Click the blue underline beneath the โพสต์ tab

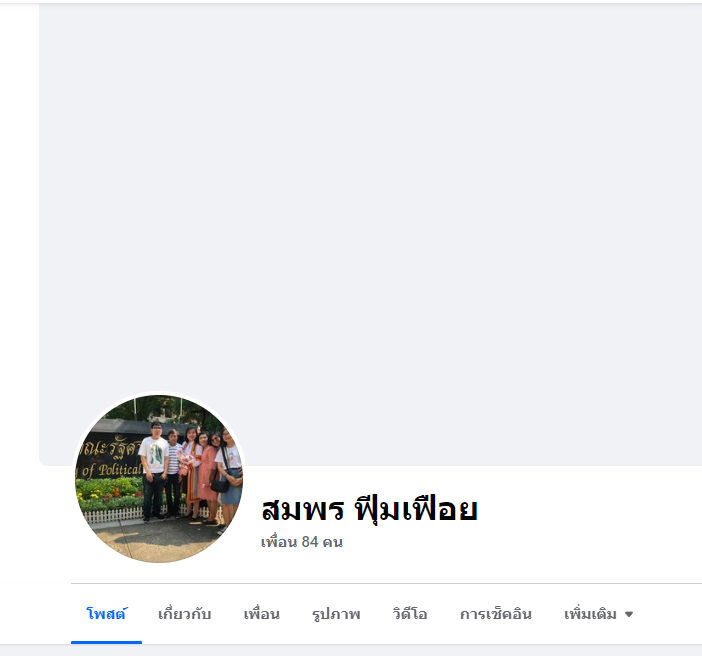coord(107,642)
